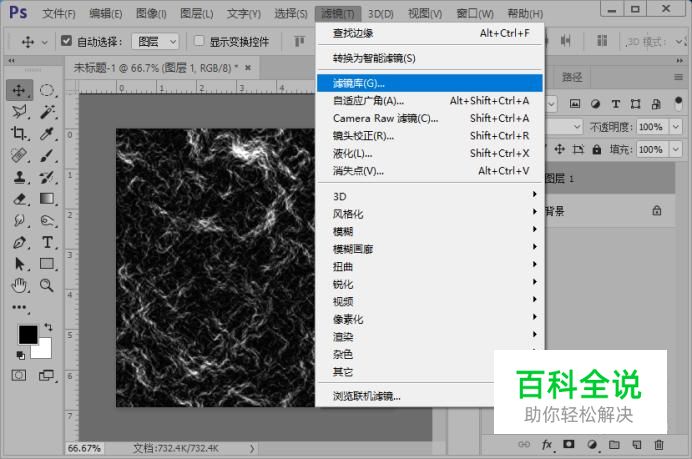Open the foreground black color swatch
Screen dimensions: 692x459
pos(28,335)
